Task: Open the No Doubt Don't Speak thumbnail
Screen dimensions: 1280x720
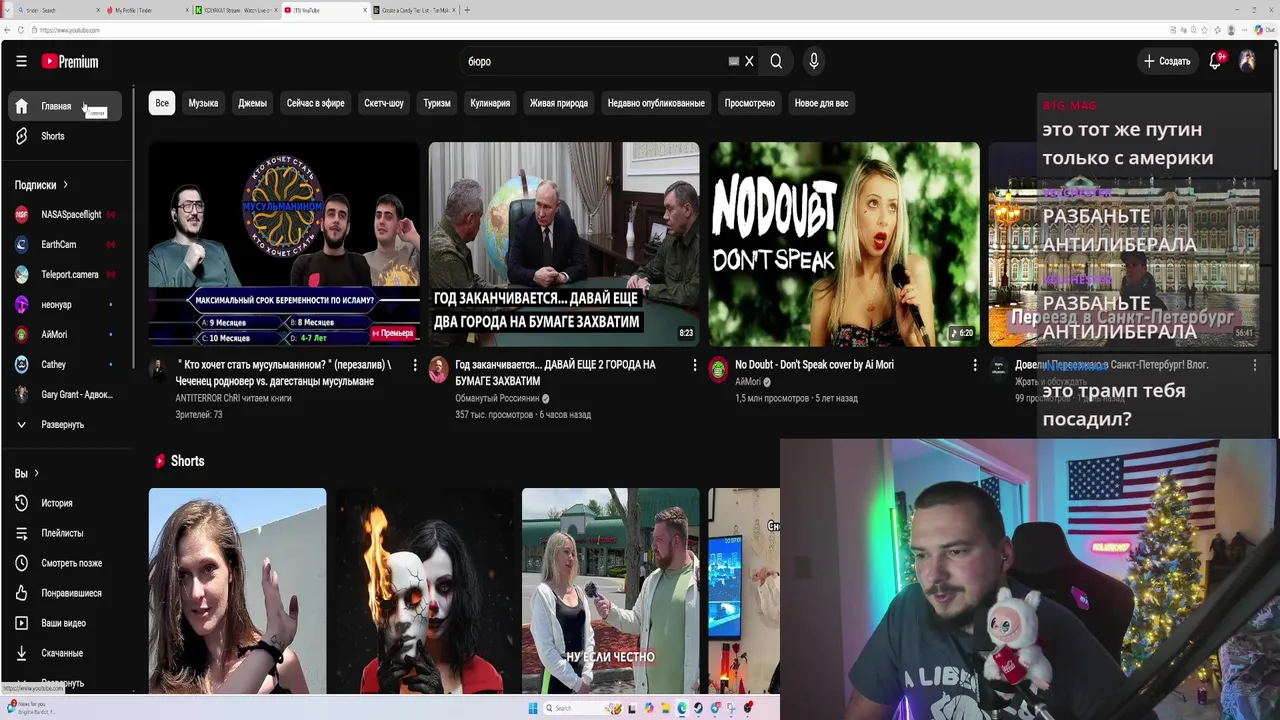Action: tap(844, 244)
